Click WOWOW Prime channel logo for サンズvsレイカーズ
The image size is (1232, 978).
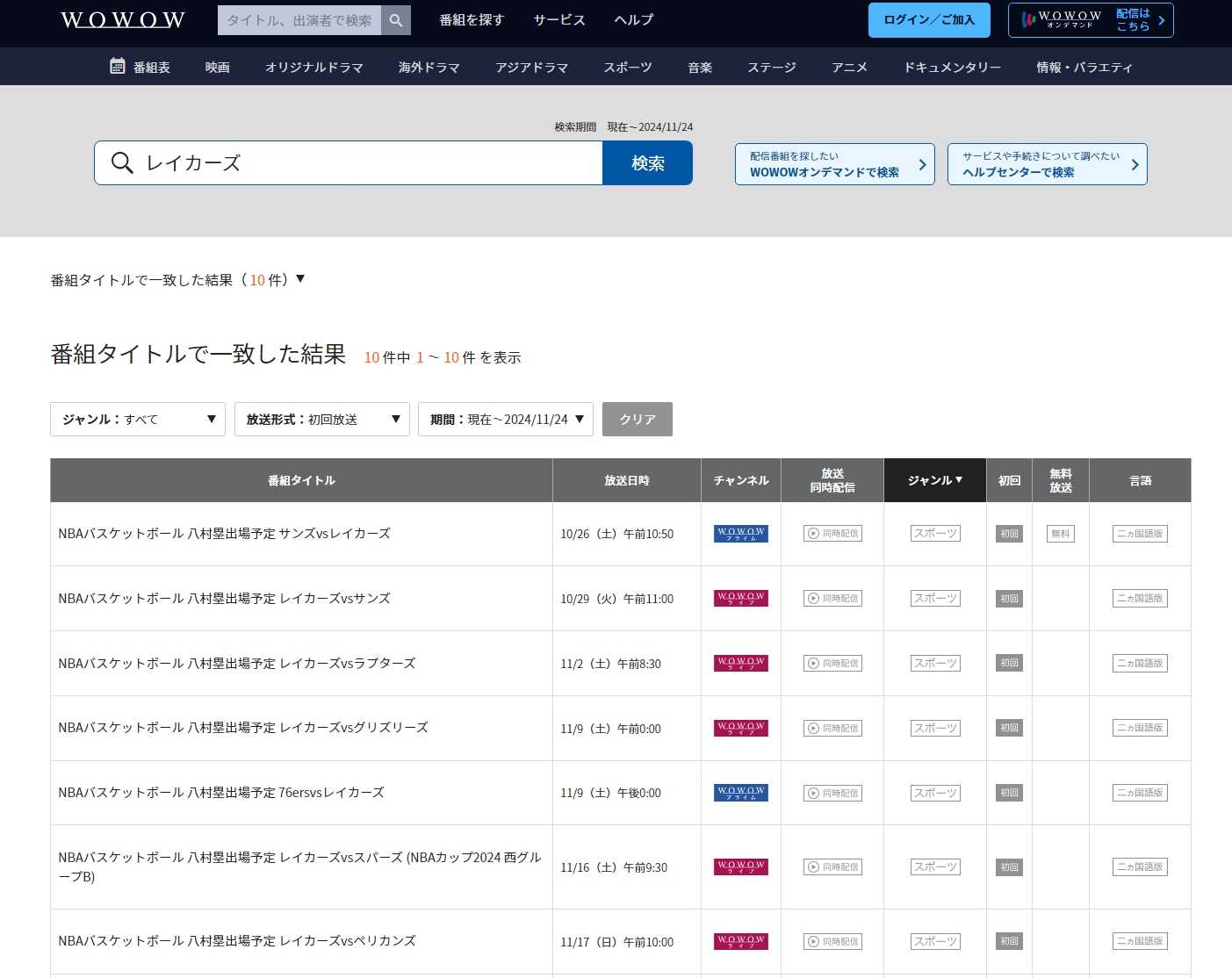point(741,534)
